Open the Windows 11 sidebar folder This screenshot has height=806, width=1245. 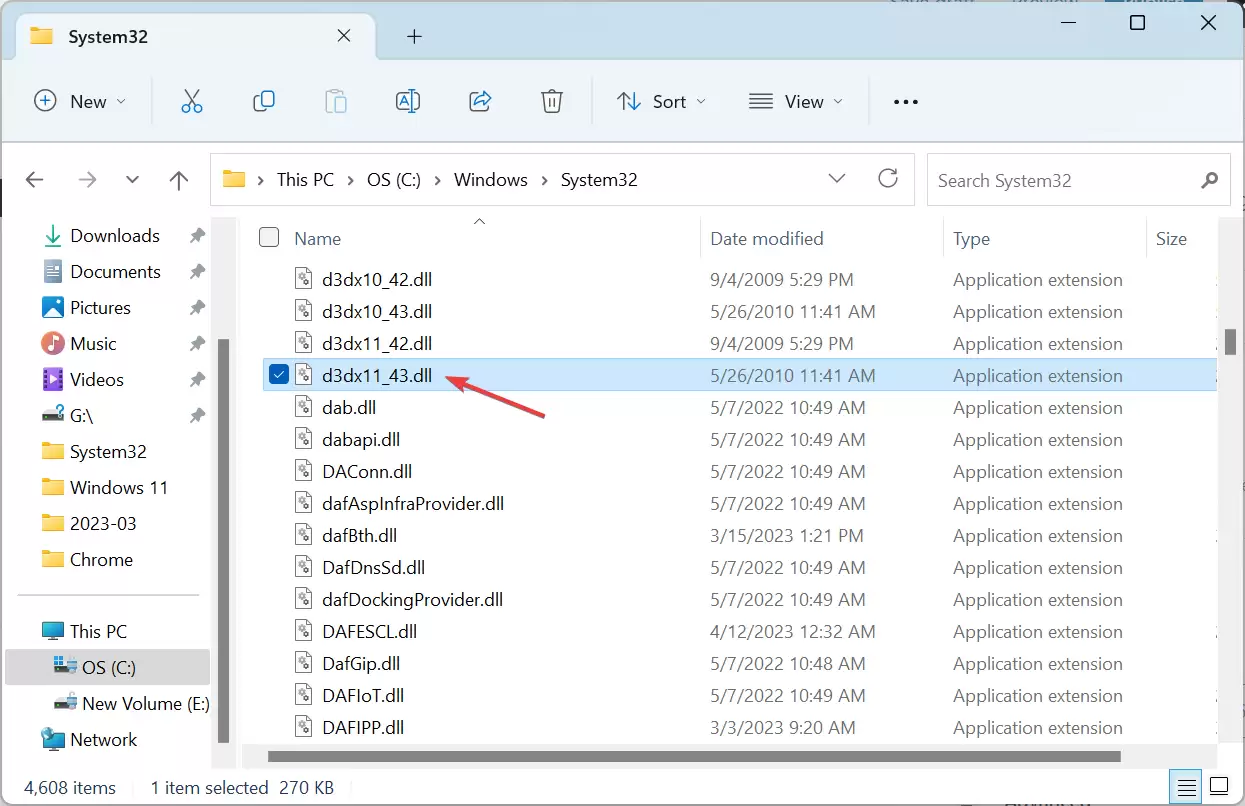coord(118,488)
